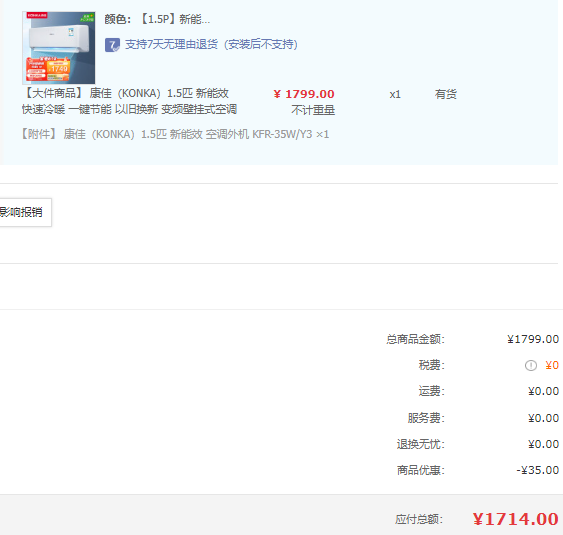Click the 退换无忧 ¥0.00 value
This screenshot has height=535, width=563.
(544, 444)
